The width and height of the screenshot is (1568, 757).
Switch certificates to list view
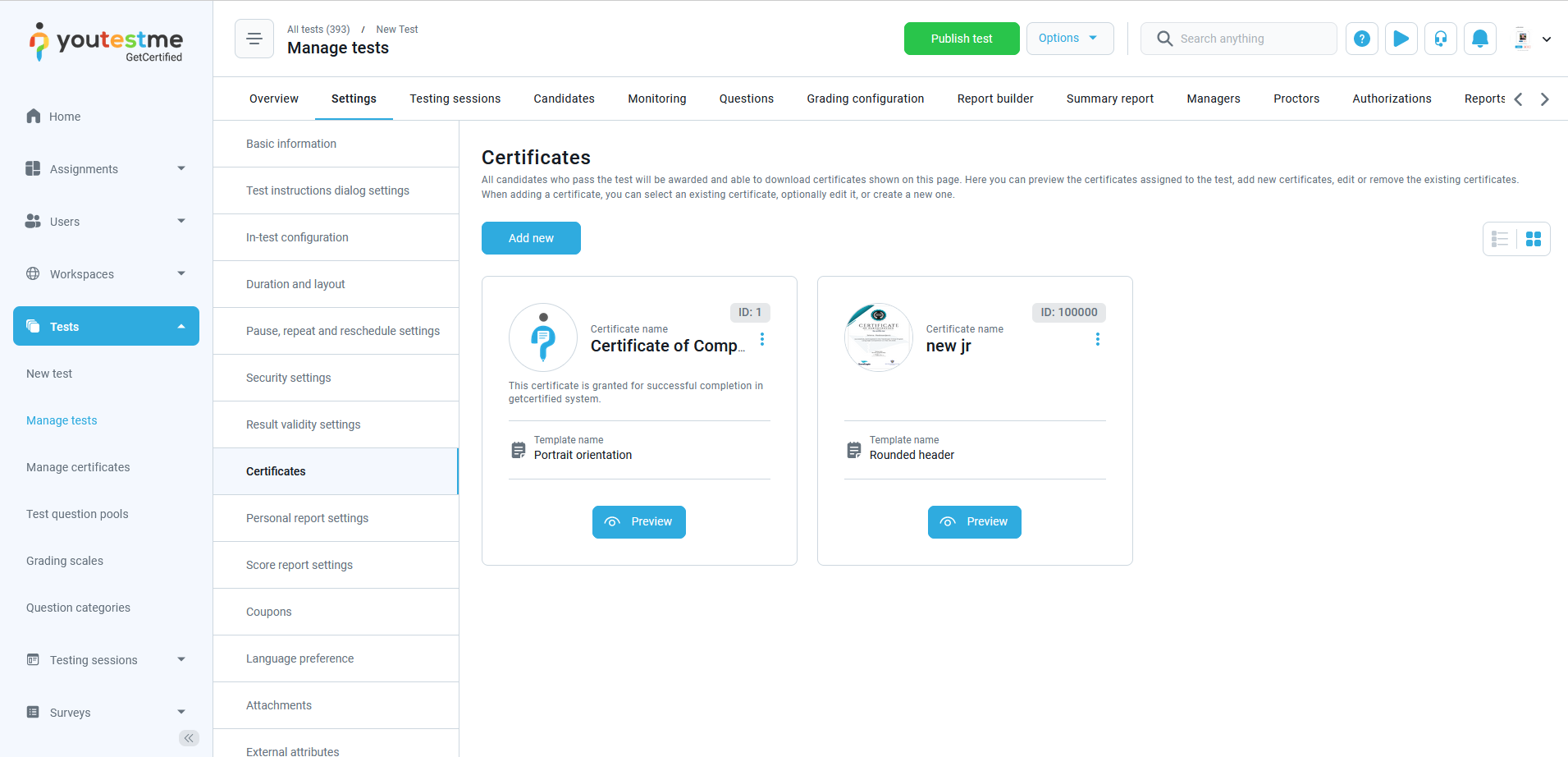[1500, 239]
